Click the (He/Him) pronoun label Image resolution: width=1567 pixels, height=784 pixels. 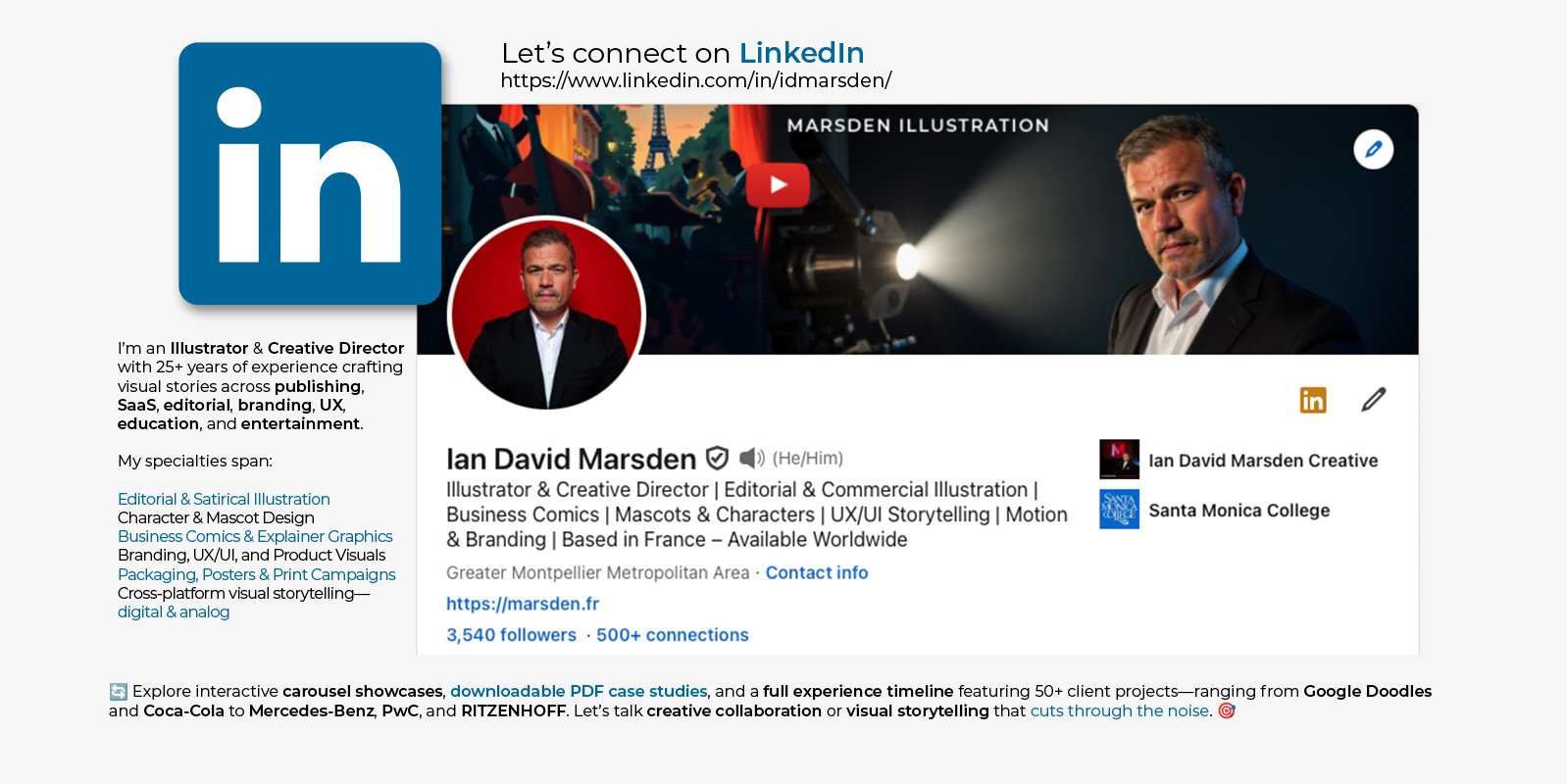pyautogui.click(x=808, y=458)
